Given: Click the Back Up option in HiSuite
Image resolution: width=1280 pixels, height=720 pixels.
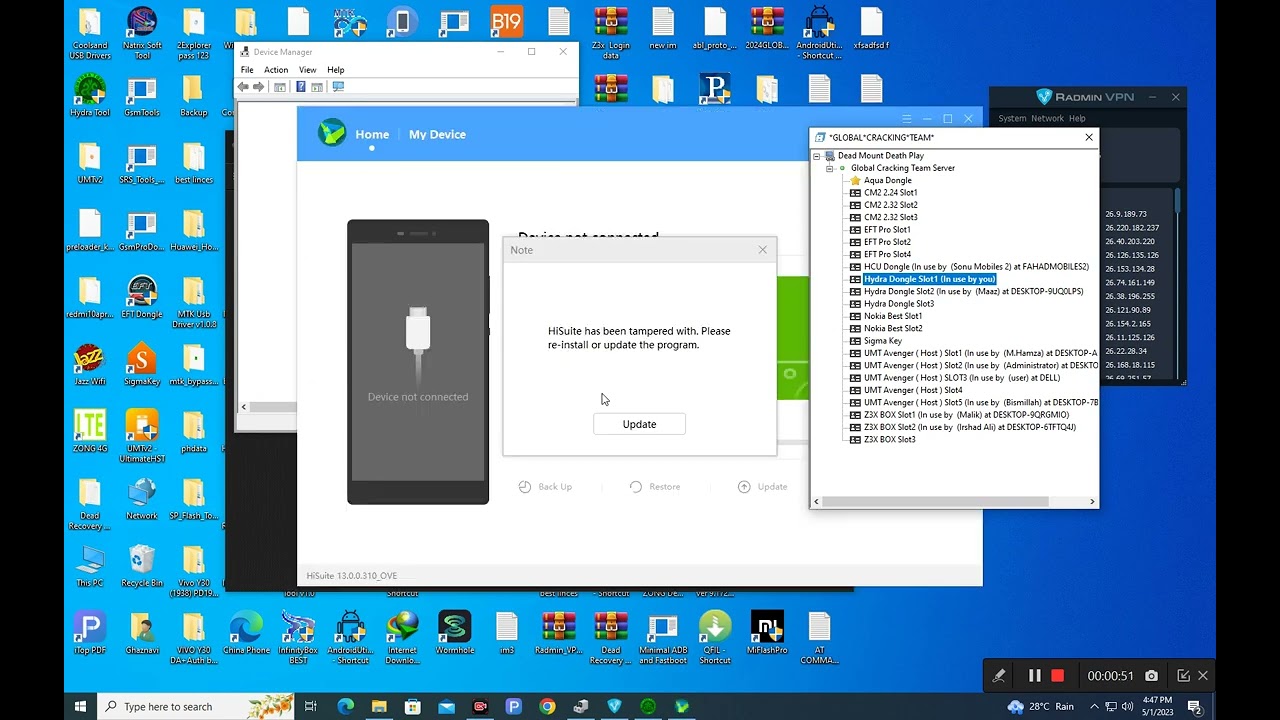Looking at the screenshot, I should pyautogui.click(x=545, y=487).
